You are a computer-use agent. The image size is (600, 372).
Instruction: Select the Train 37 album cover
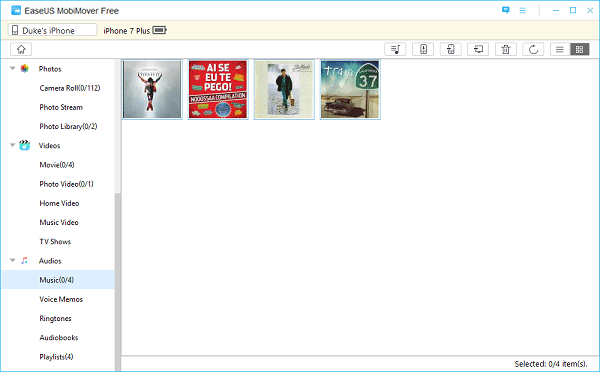(x=350, y=90)
